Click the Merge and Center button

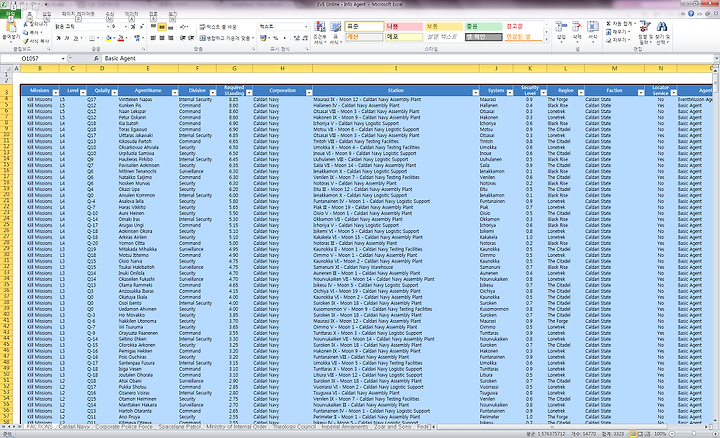(225, 38)
